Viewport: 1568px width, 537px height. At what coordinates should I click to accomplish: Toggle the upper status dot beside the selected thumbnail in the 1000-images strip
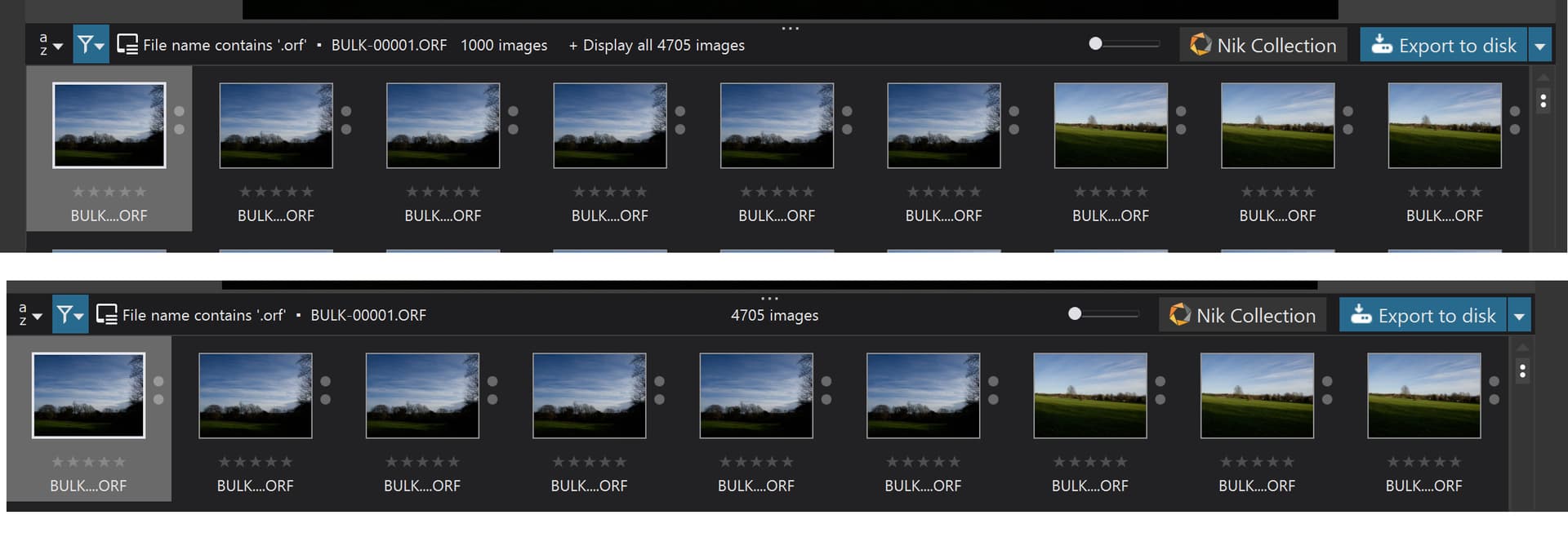(x=180, y=111)
